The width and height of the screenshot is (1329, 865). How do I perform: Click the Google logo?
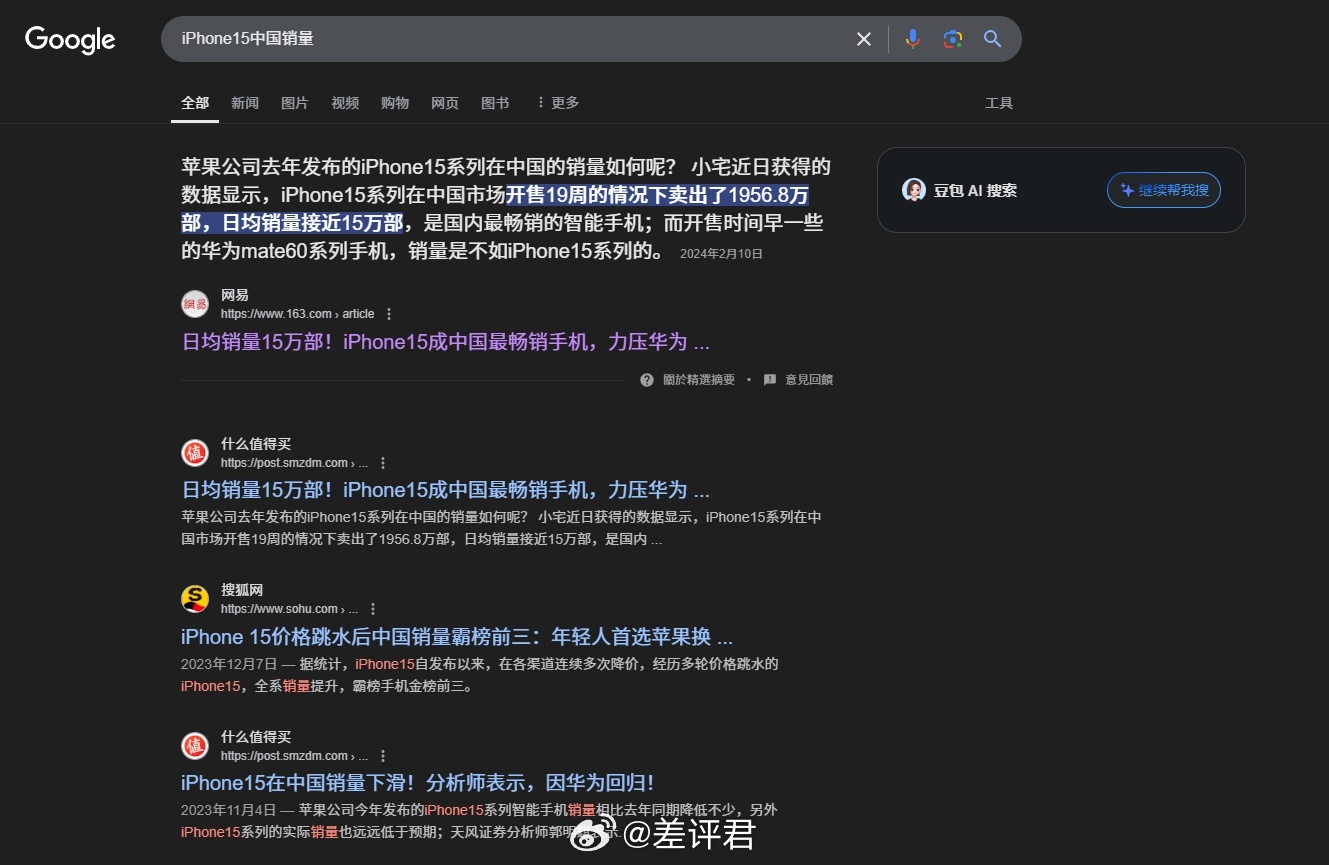click(x=70, y=40)
